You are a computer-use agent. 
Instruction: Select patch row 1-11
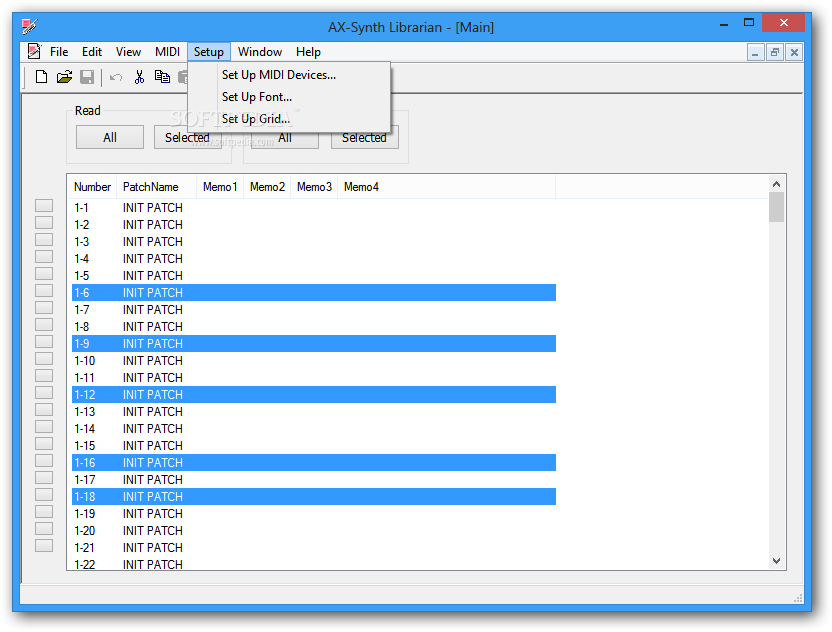[x=314, y=377]
